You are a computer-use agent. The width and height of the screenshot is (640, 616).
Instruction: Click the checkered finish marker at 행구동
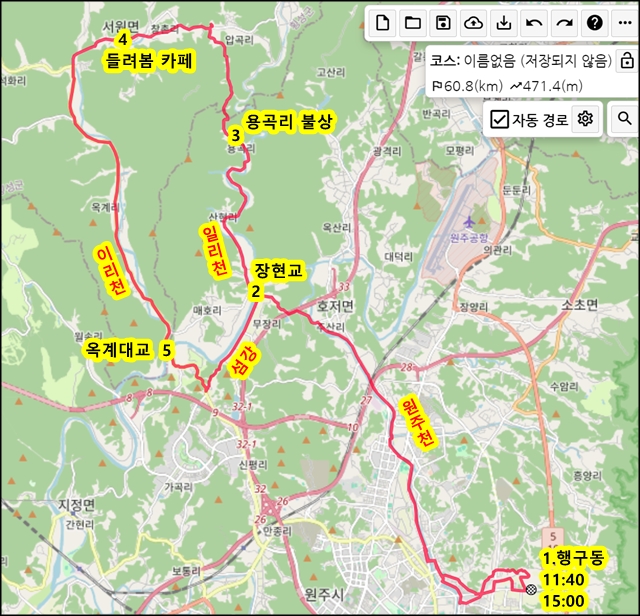(531, 589)
